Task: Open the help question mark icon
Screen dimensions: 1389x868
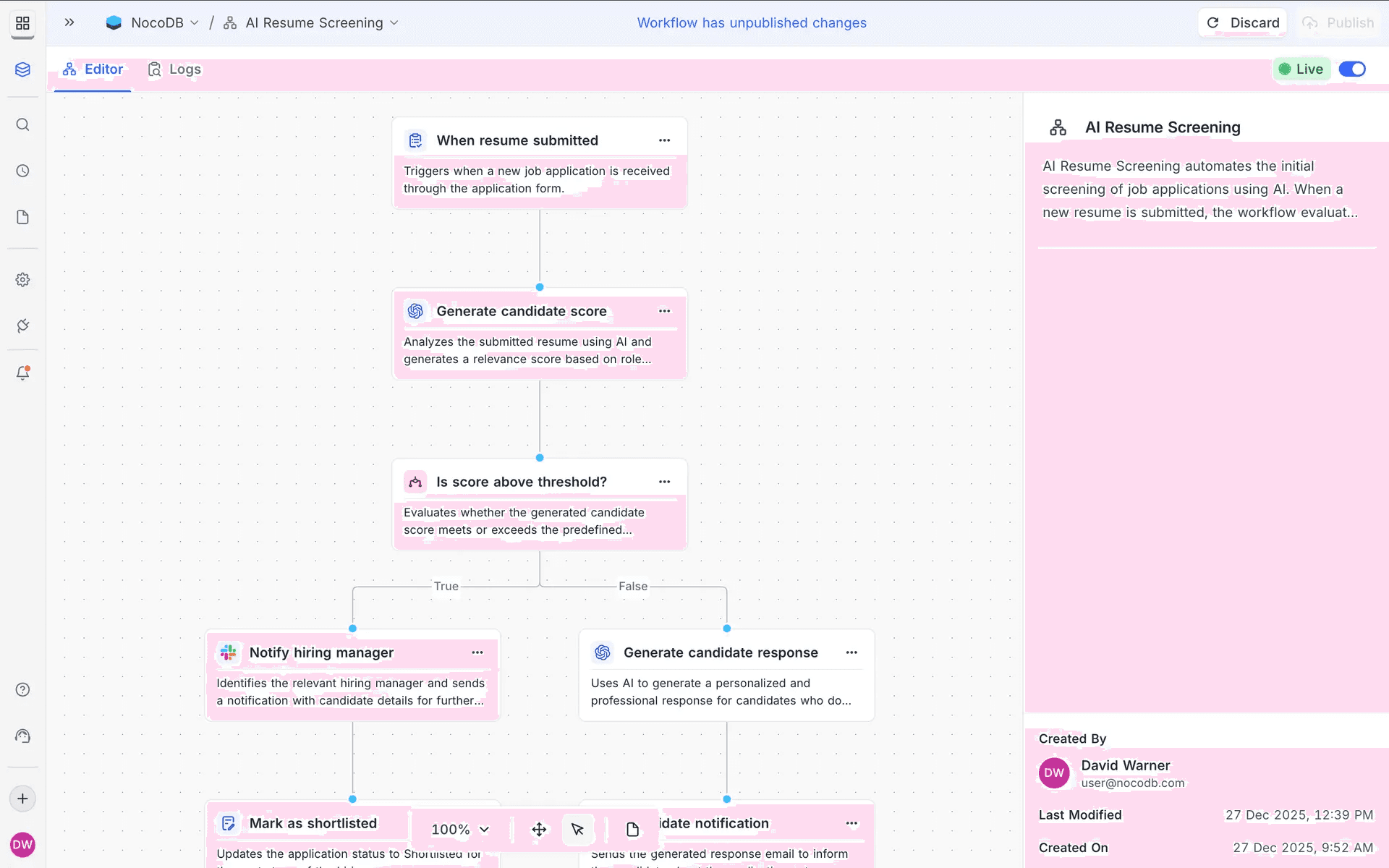Action: click(22, 689)
